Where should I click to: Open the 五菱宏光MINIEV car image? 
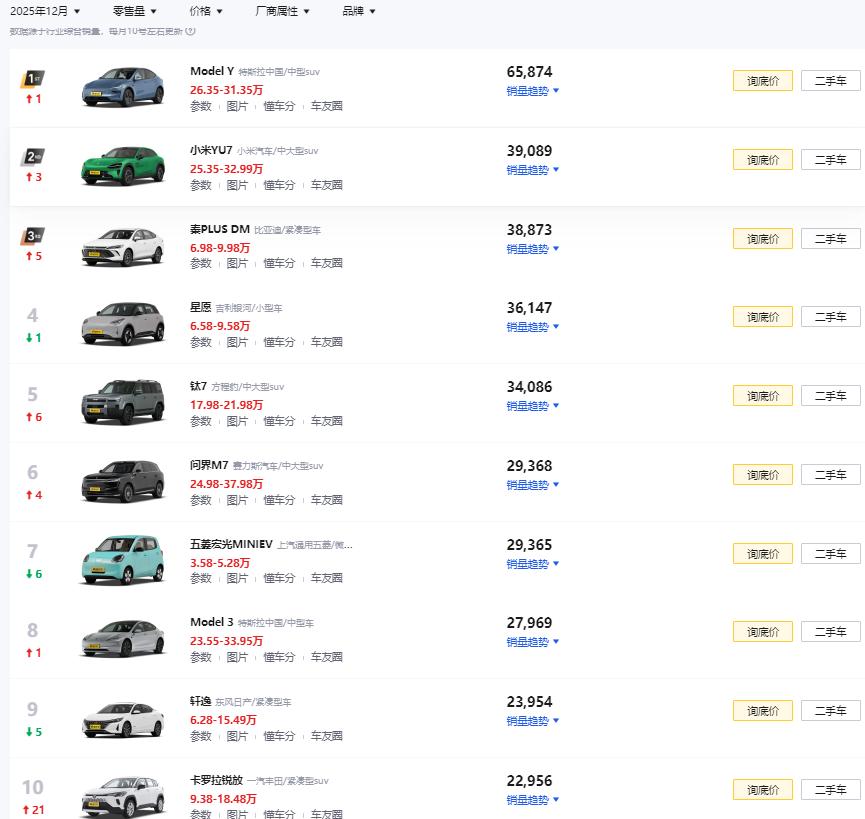122,559
